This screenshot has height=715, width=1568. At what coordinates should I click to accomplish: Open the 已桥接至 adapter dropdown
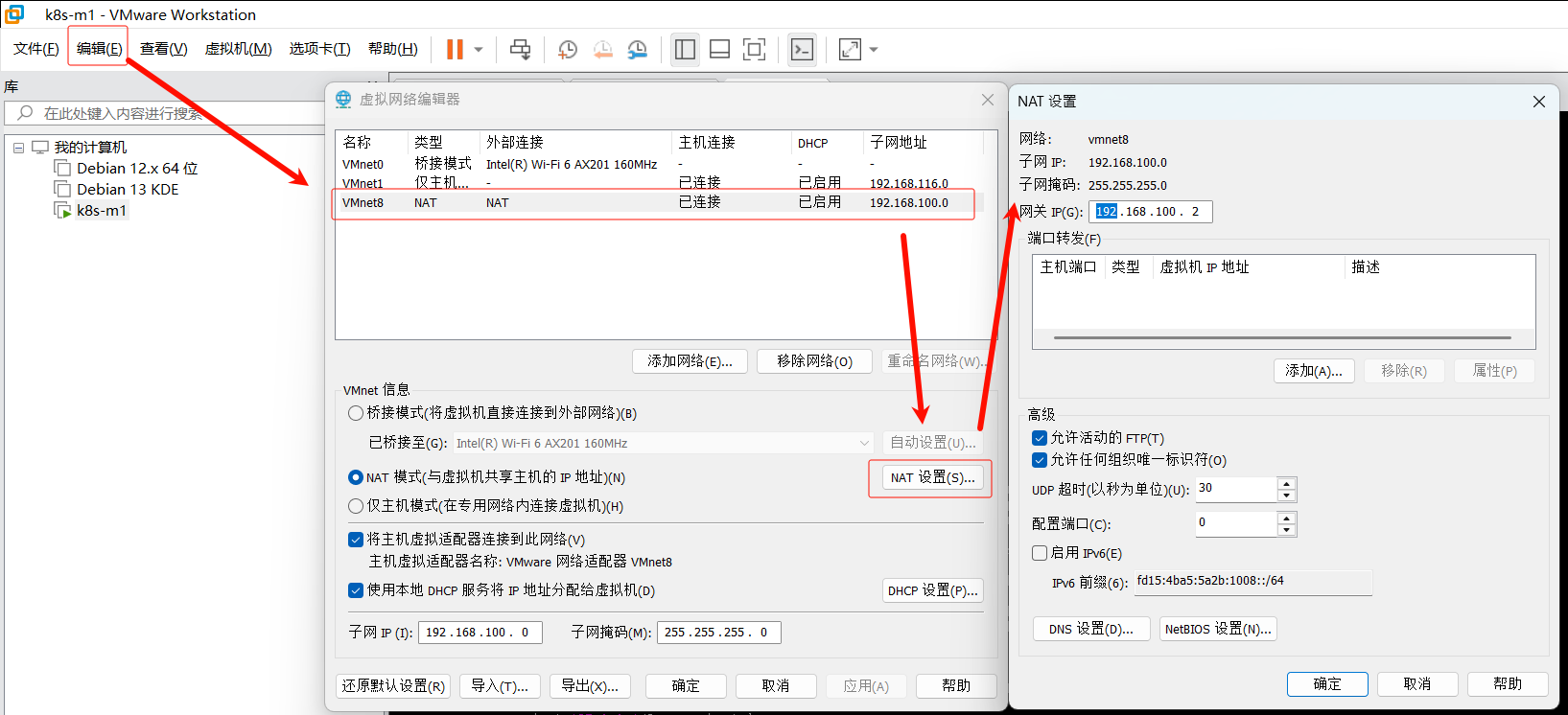pos(663,443)
